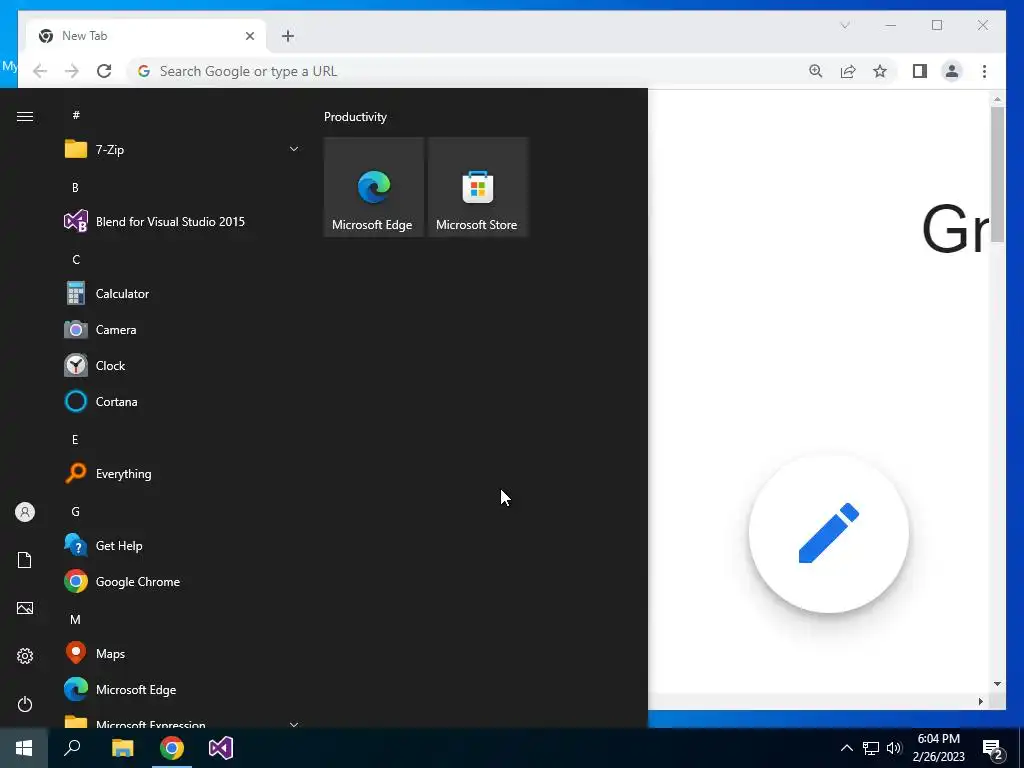The height and width of the screenshot is (768, 1024).
Task: Switch to Chrome on the taskbar
Action: tap(172, 748)
